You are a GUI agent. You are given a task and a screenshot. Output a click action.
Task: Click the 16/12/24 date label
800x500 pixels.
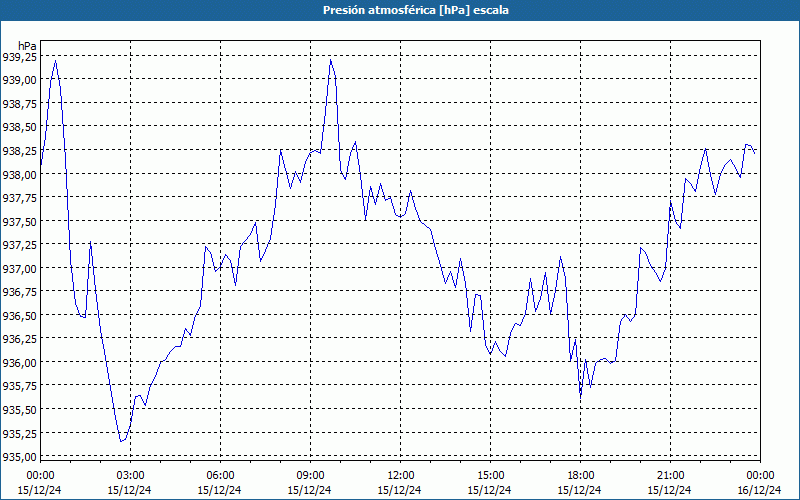pyautogui.click(x=760, y=490)
